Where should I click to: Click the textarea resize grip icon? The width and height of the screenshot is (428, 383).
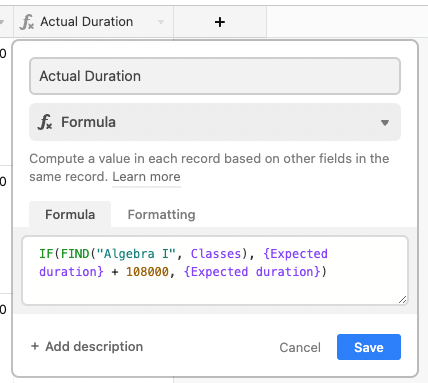[402, 299]
